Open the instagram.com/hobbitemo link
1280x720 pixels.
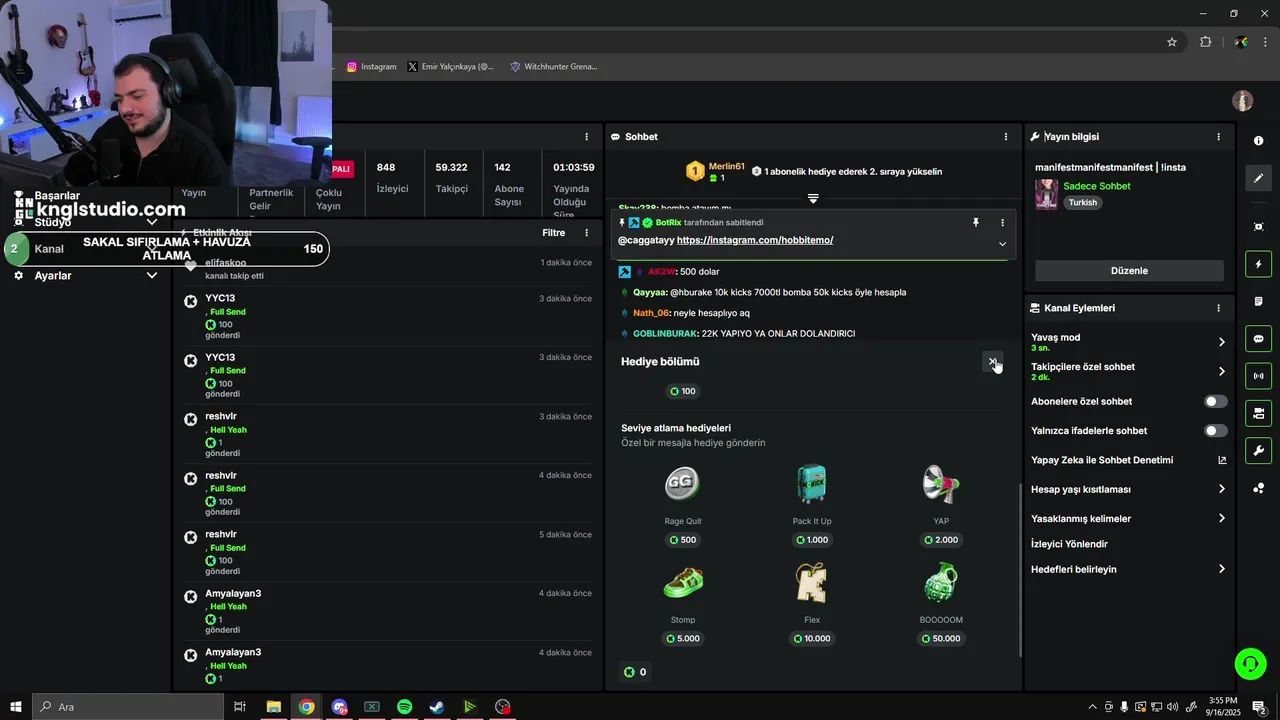(755, 240)
